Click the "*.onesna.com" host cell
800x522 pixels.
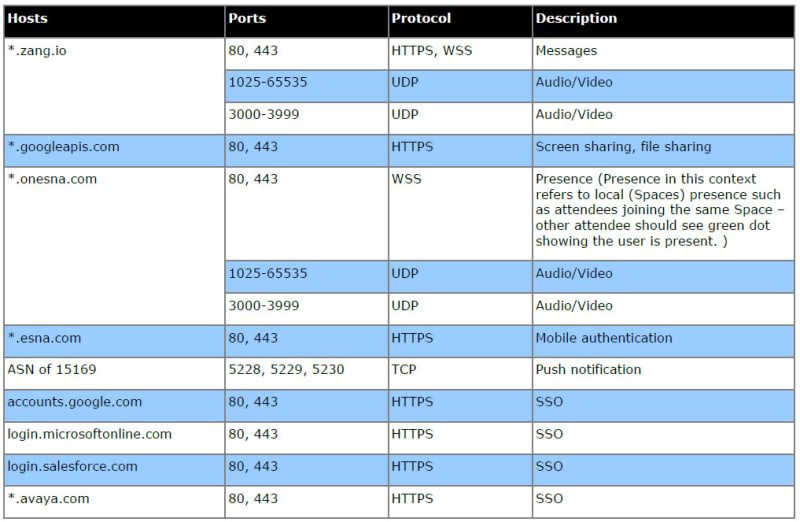click(x=114, y=245)
